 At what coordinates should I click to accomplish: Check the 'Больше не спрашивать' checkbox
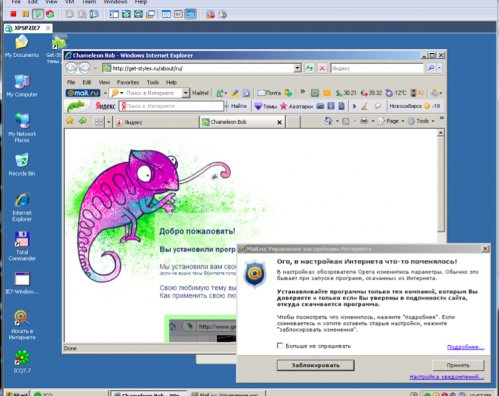[x=280, y=346]
